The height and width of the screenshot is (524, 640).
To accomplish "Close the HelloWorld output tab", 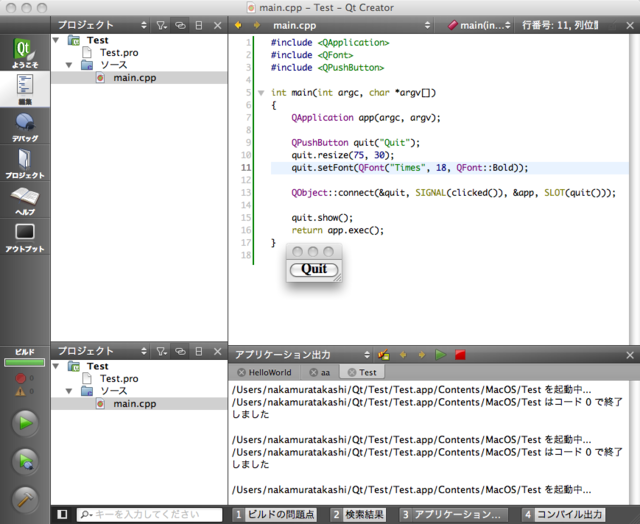I will pyautogui.click(x=241, y=372).
